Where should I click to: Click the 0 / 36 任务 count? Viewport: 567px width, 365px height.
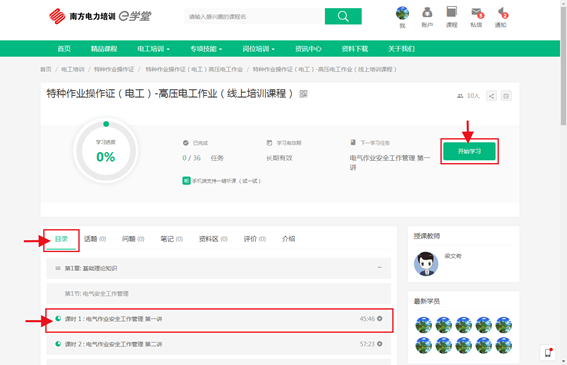pos(203,158)
